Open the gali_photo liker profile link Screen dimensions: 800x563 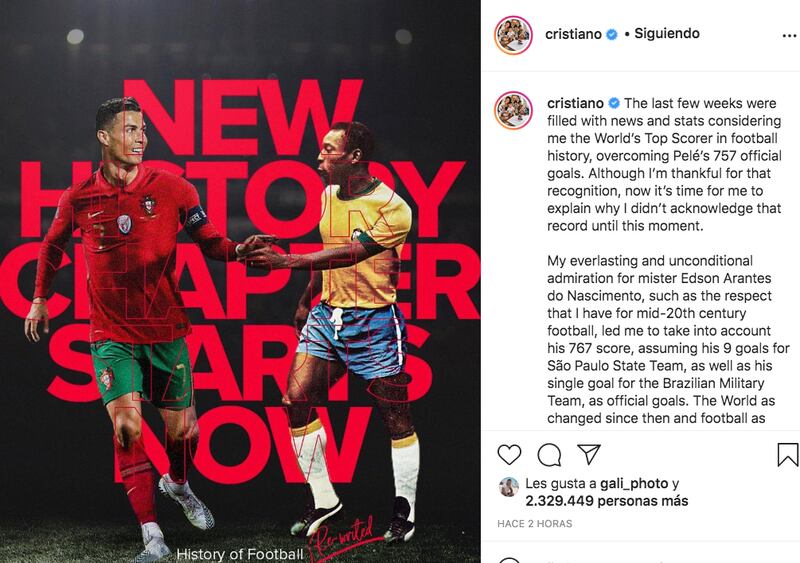[634, 483]
